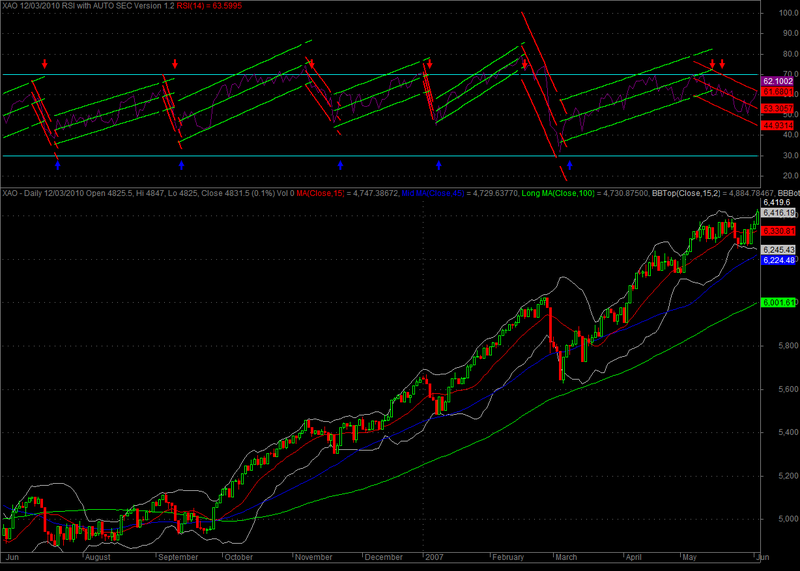Click the white 6,245.43 band value label

(x=778, y=250)
